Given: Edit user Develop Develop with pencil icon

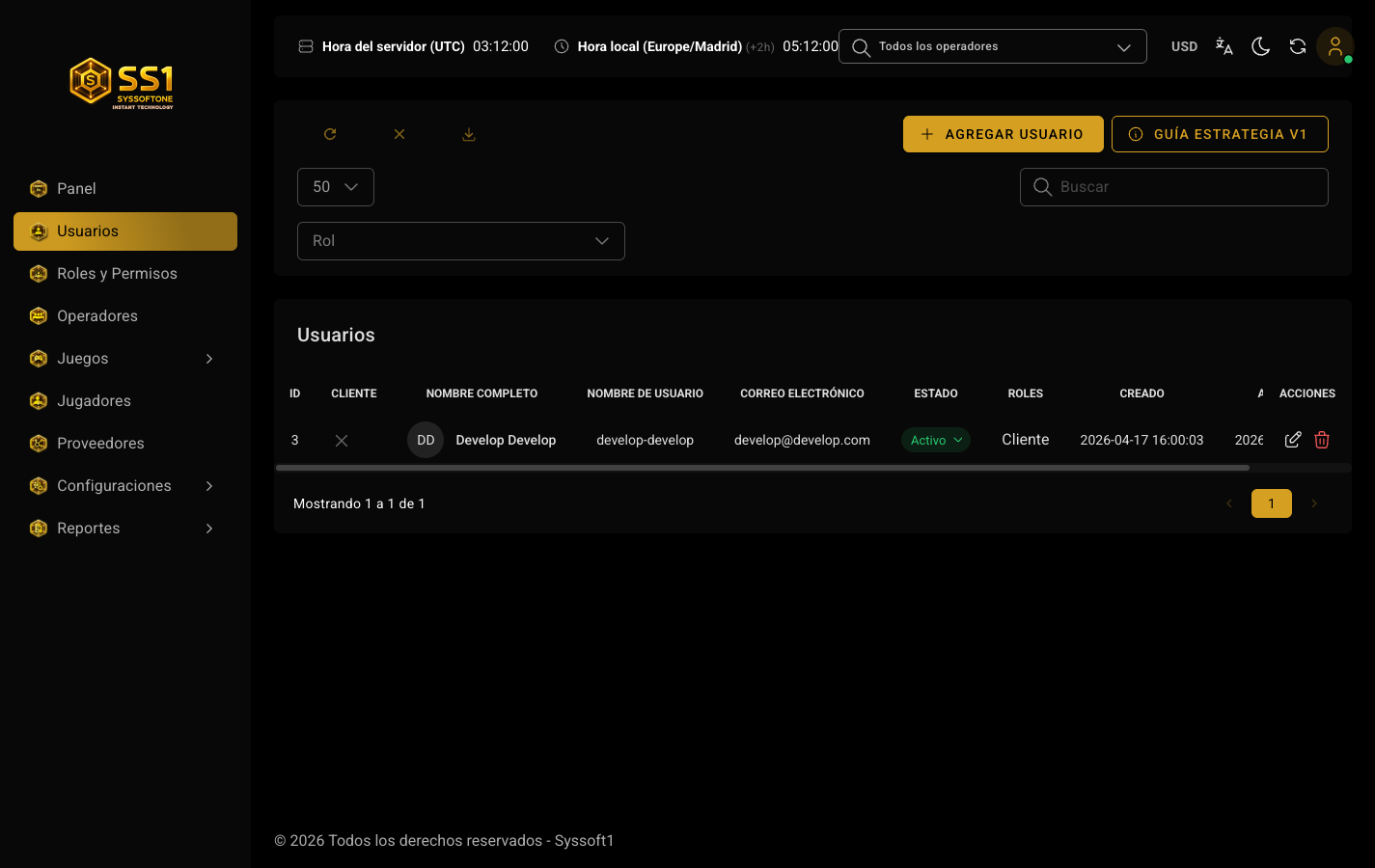Looking at the screenshot, I should 1293,440.
